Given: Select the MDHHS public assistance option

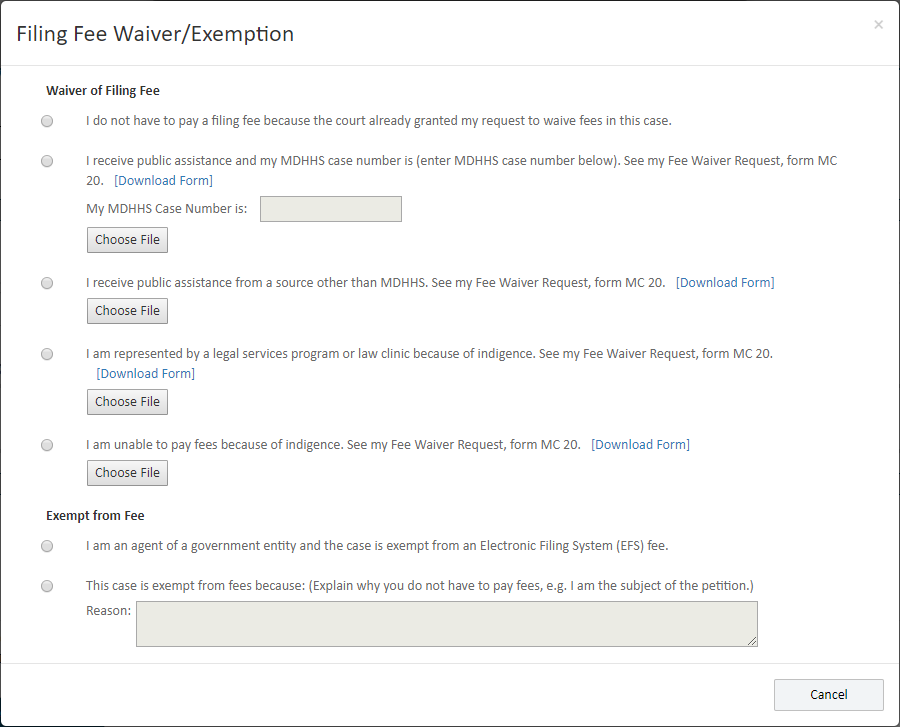Looking at the screenshot, I should (46, 160).
